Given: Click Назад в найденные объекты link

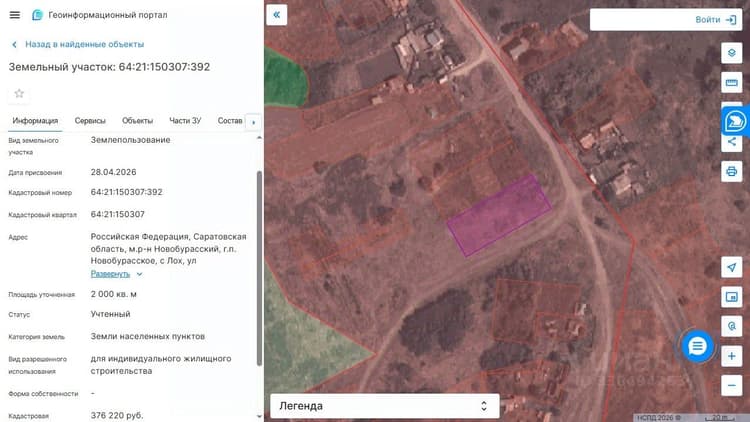Looking at the screenshot, I should pyautogui.click(x=85, y=44).
